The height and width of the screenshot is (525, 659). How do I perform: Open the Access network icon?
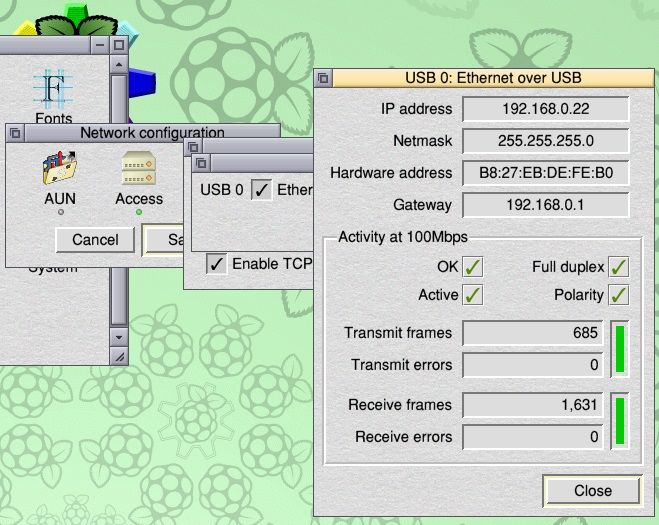(138, 172)
